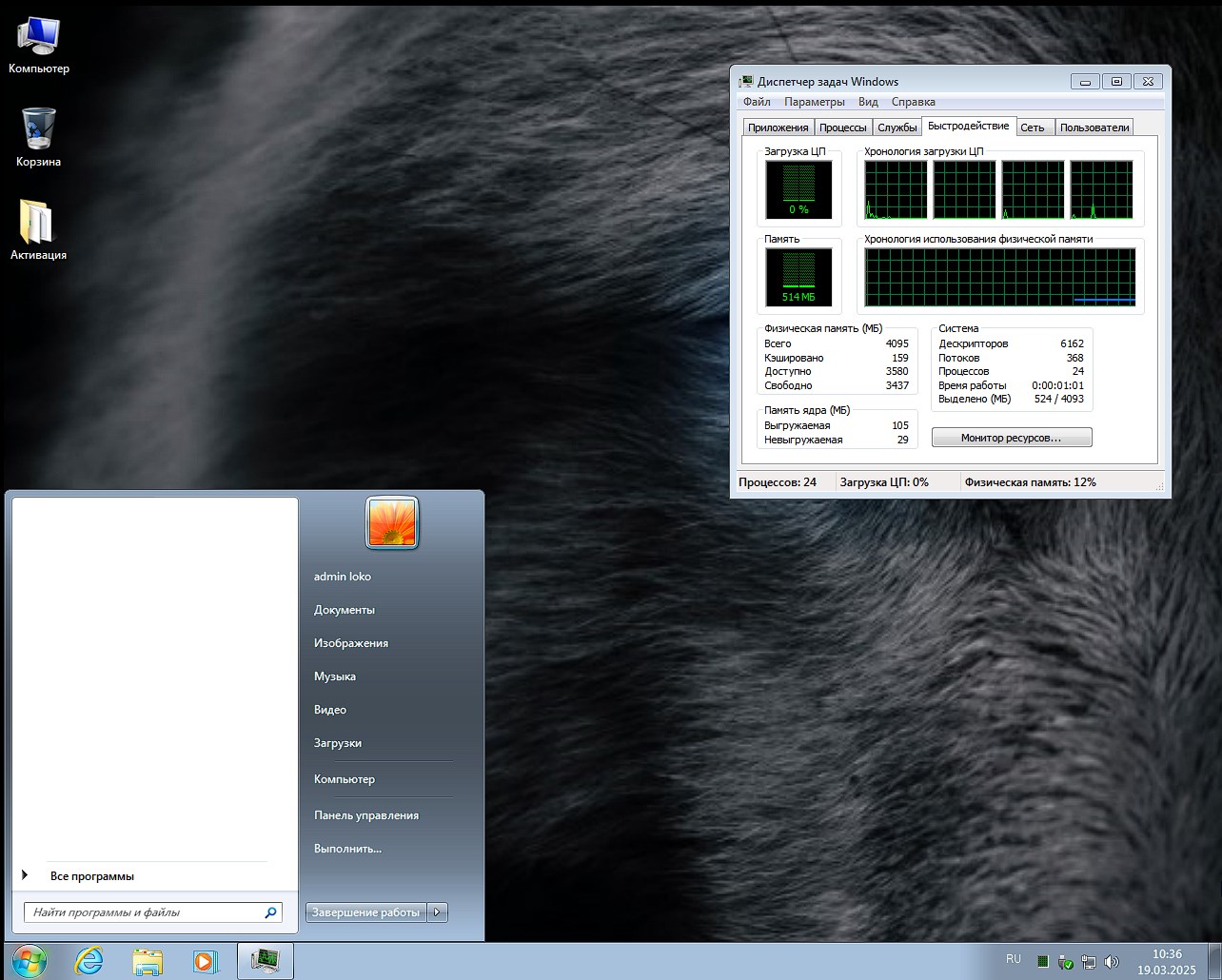Screen dimensions: 1222x980
Task: Click the first CPU usage history graph
Action: pyautogui.click(x=896, y=189)
